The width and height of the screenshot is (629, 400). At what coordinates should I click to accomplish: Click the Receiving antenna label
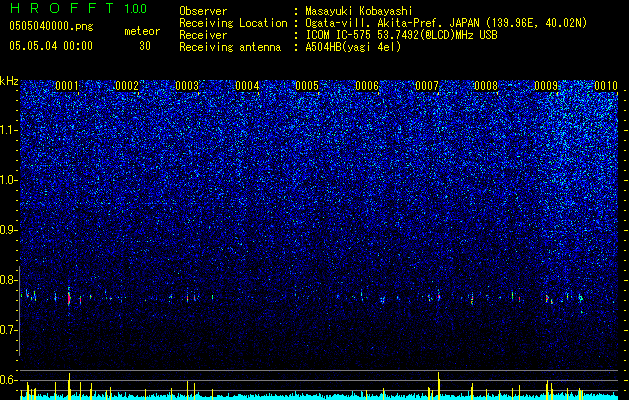(230, 47)
